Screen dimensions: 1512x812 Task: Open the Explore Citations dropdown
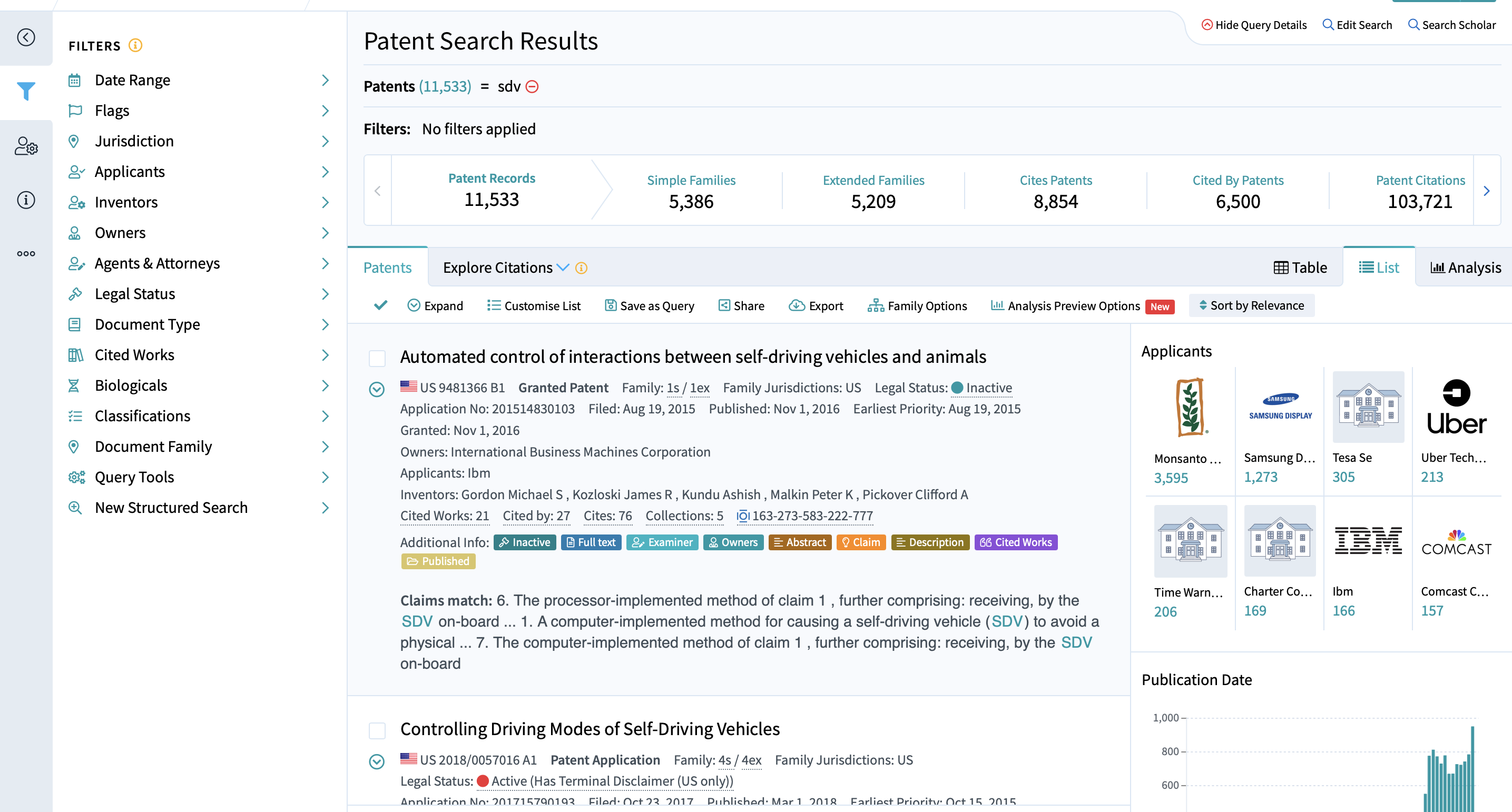[505, 268]
